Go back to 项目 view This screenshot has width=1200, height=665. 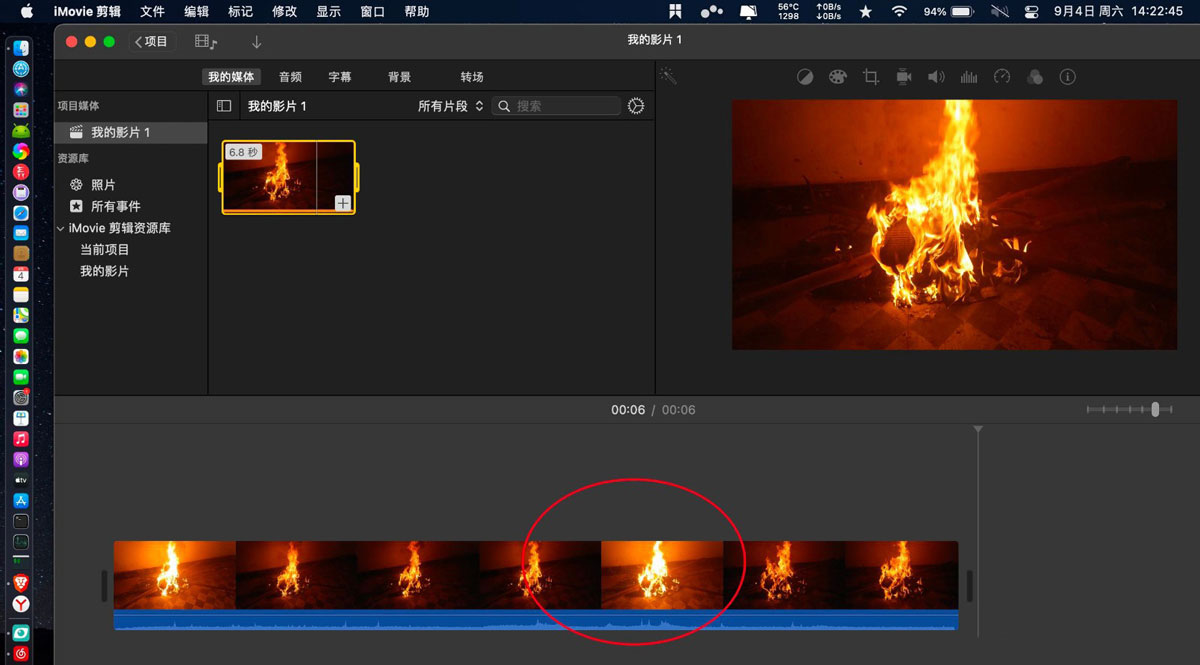(152, 42)
